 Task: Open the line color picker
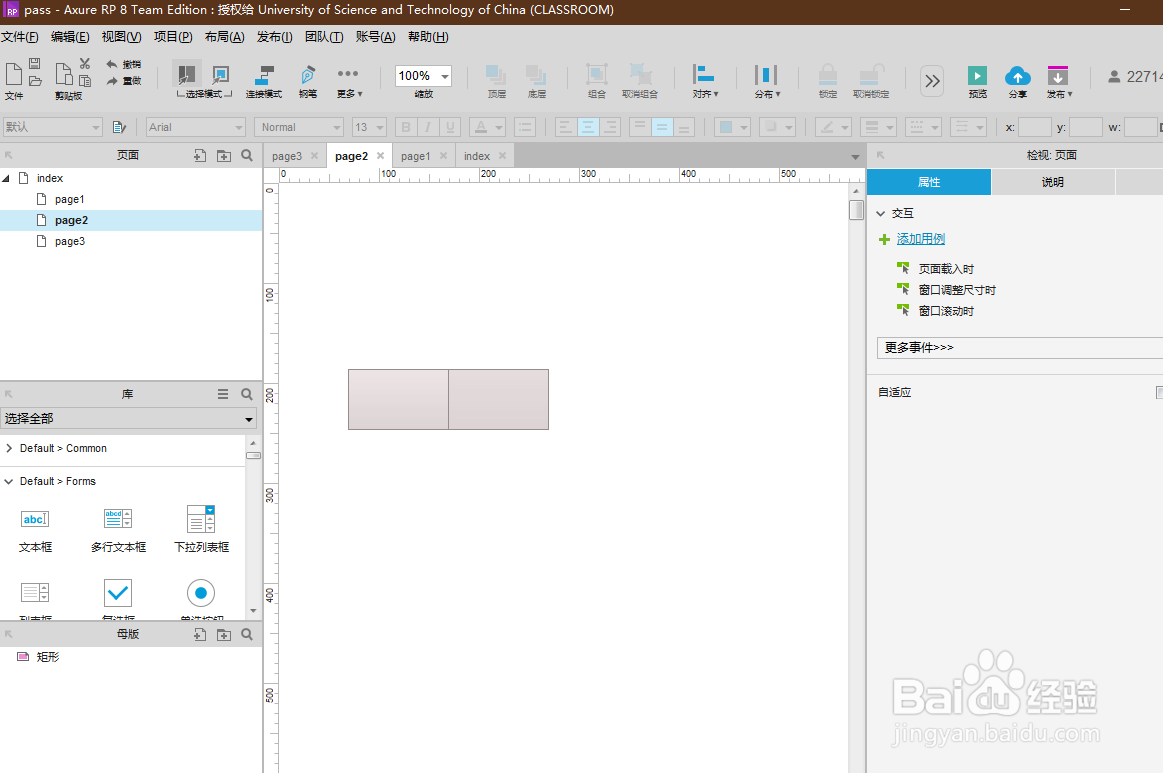pyautogui.click(x=833, y=128)
